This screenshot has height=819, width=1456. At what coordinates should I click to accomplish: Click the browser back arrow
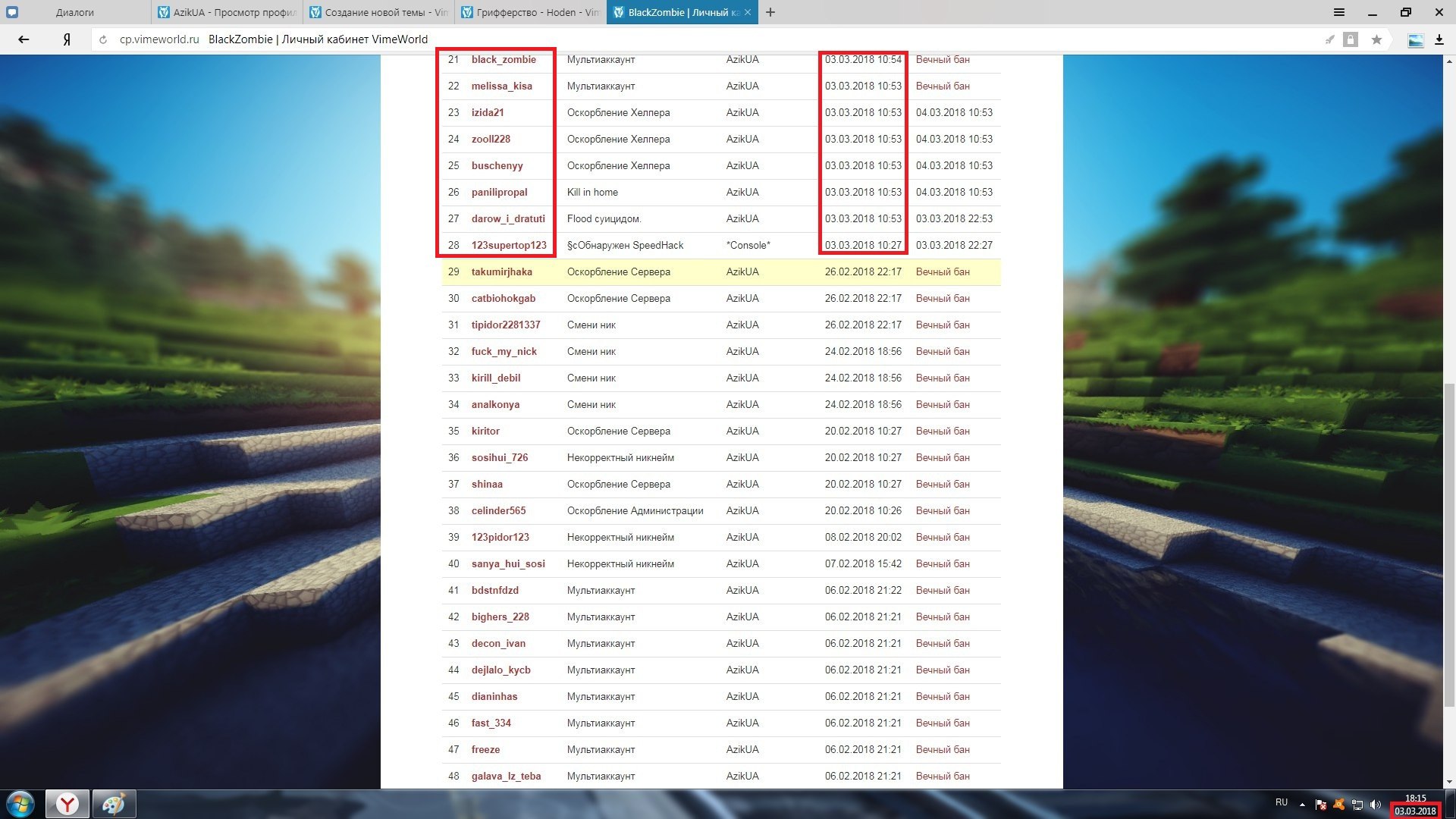point(24,39)
